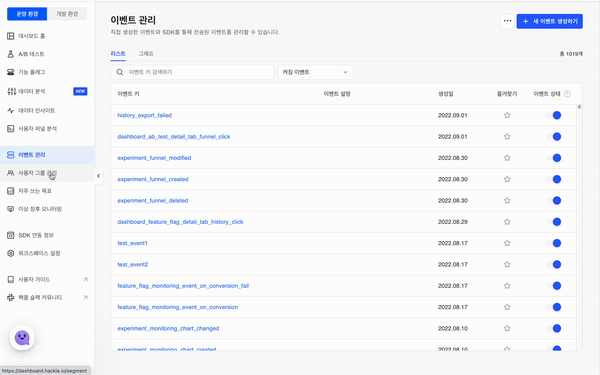Star the experiment_funnel_modified event

click(x=507, y=158)
